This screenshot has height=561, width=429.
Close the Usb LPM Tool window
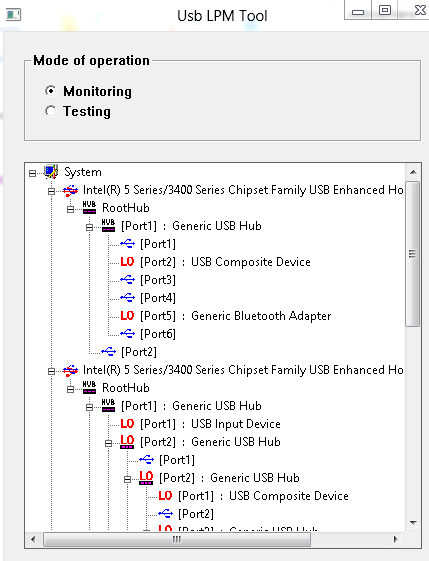coord(420,10)
